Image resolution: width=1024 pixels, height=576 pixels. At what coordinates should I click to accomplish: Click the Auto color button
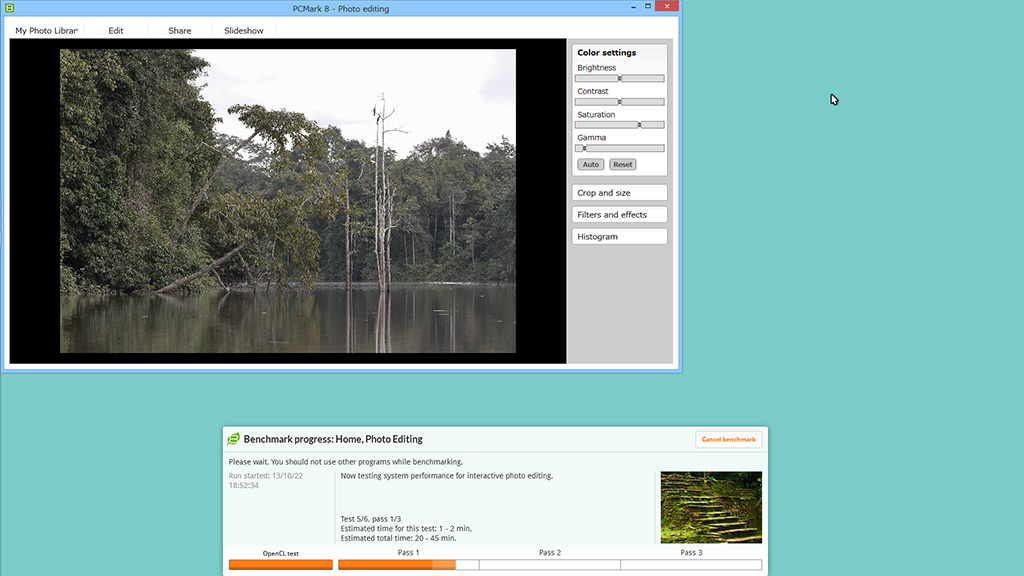pyautogui.click(x=590, y=165)
